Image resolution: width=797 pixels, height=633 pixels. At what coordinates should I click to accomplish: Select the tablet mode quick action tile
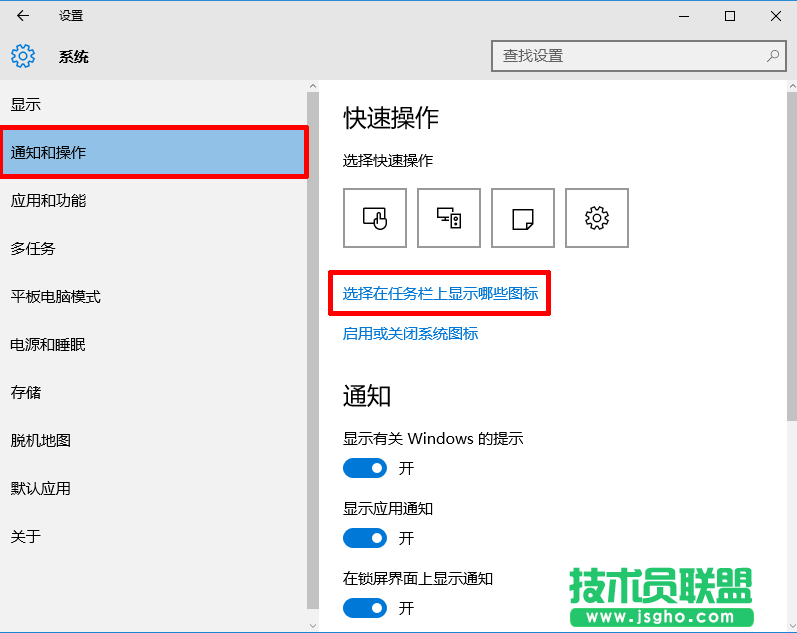[x=375, y=218]
